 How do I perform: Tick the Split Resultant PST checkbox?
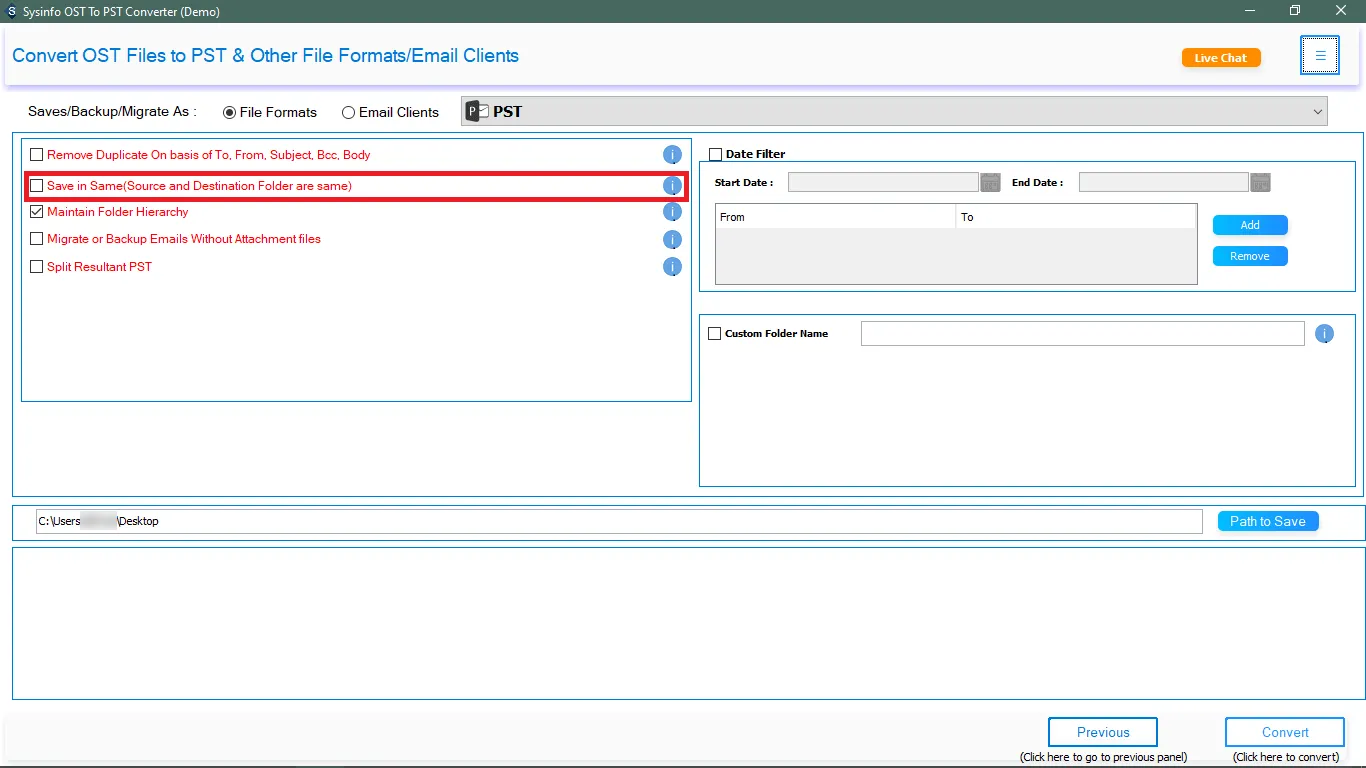coord(37,267)
